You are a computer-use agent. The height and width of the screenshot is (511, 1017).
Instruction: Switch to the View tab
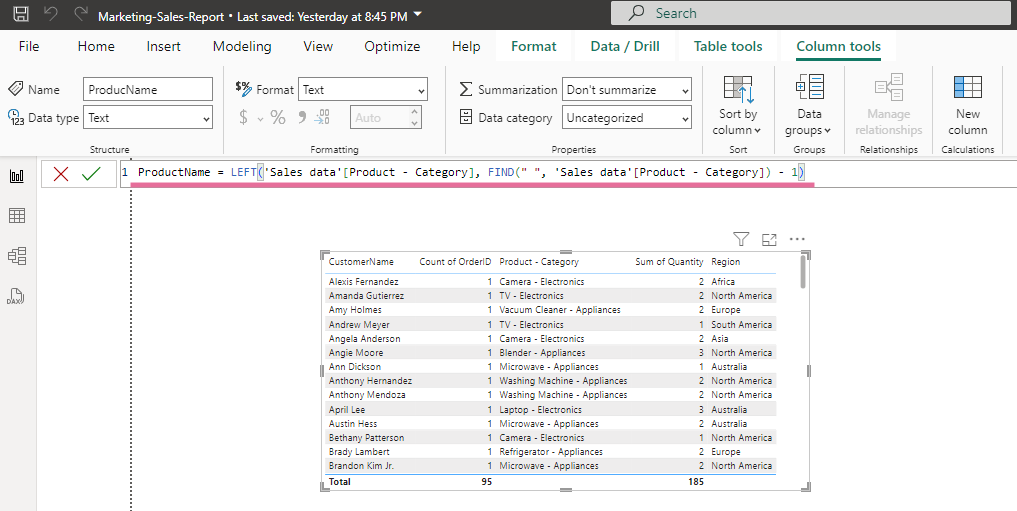click(x=318, y=46)
